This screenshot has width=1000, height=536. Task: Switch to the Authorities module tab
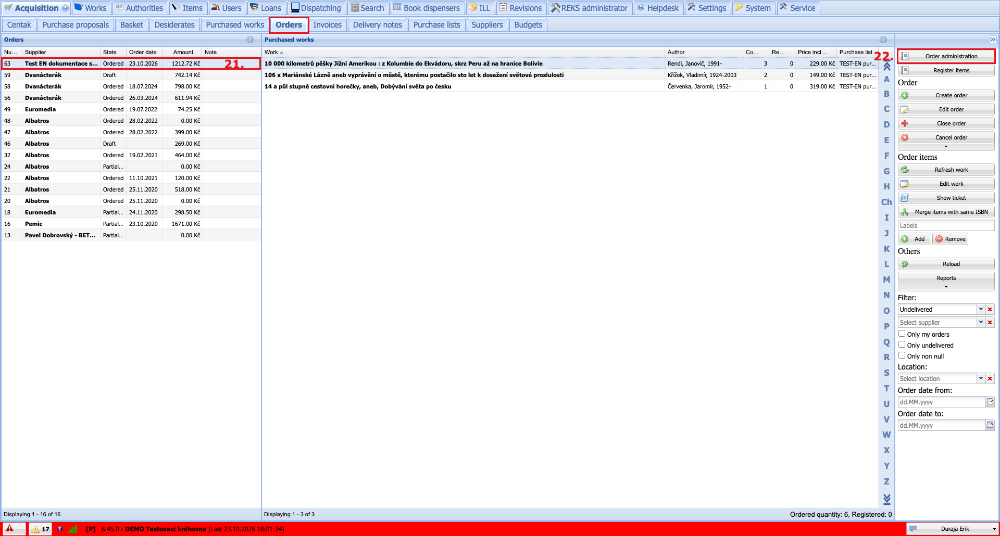(x=139, y=8)
